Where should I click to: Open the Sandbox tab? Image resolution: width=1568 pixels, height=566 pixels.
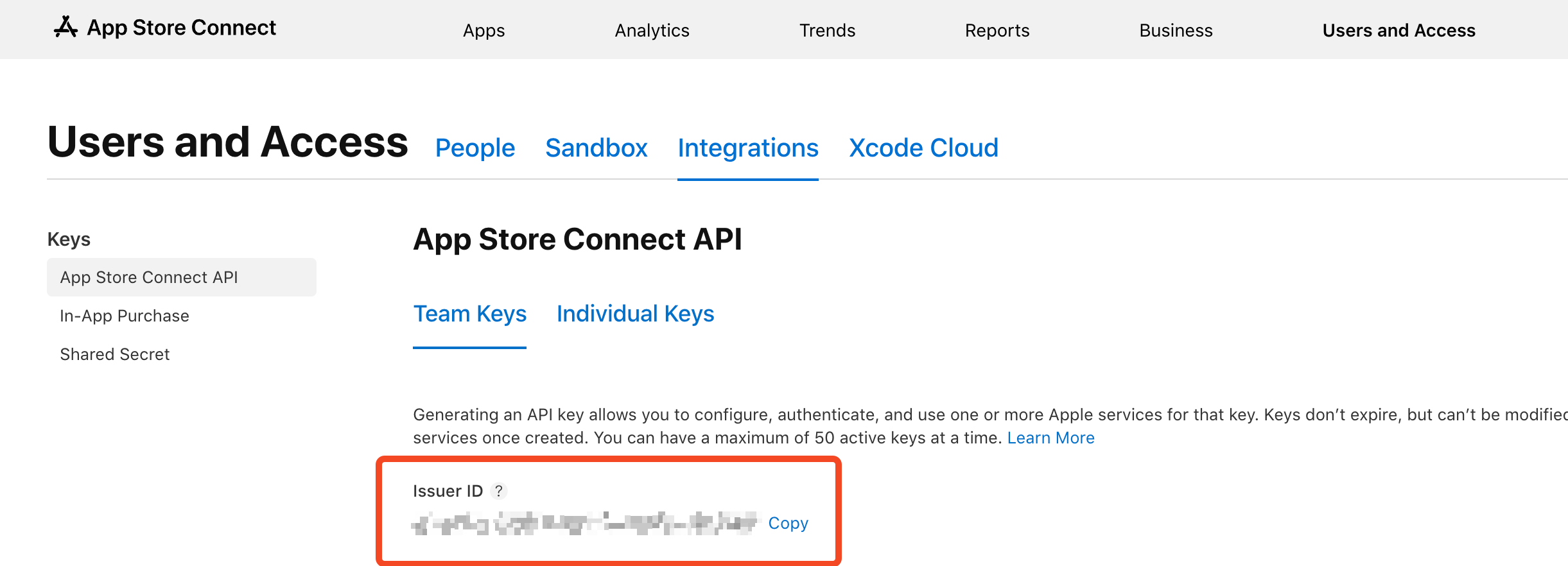(x=596, y=148)
